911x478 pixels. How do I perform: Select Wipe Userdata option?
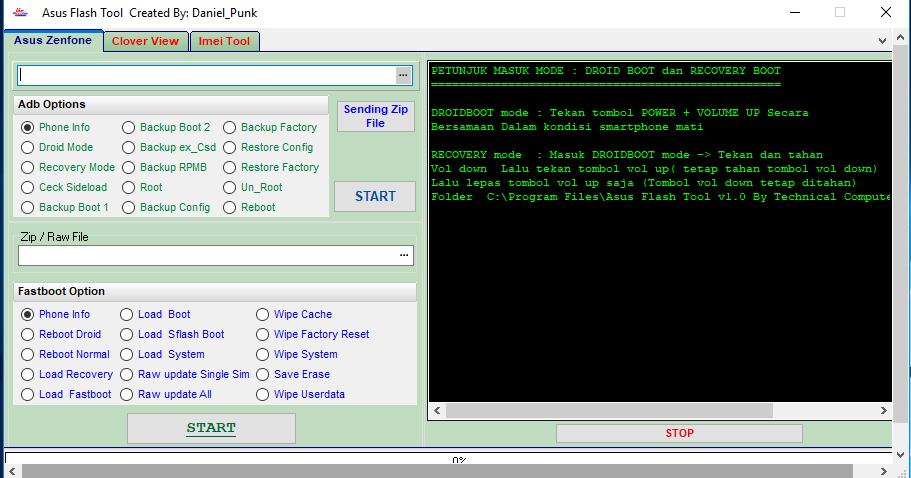click(x=300, y=394)
